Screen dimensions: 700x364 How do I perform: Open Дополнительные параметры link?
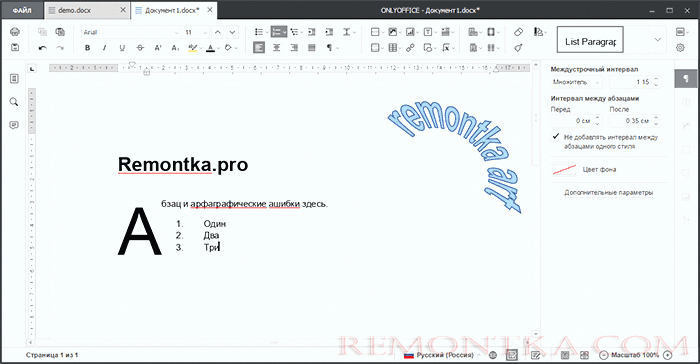point(608,192)
